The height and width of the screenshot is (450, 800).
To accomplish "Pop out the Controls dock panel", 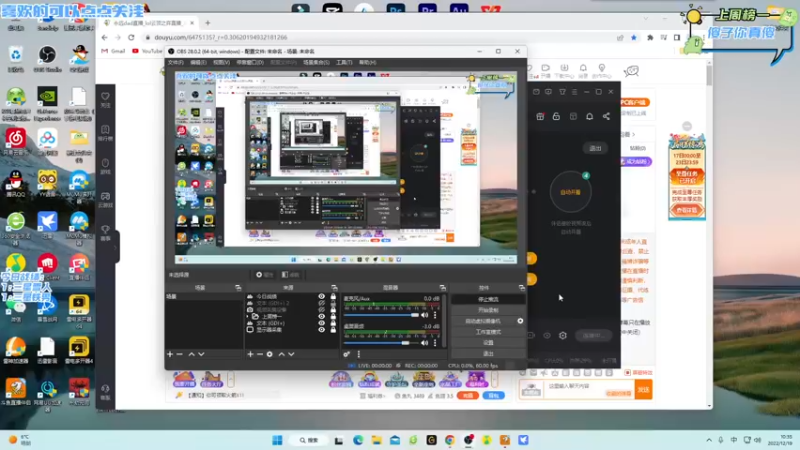I will click(x=521, y=288).
